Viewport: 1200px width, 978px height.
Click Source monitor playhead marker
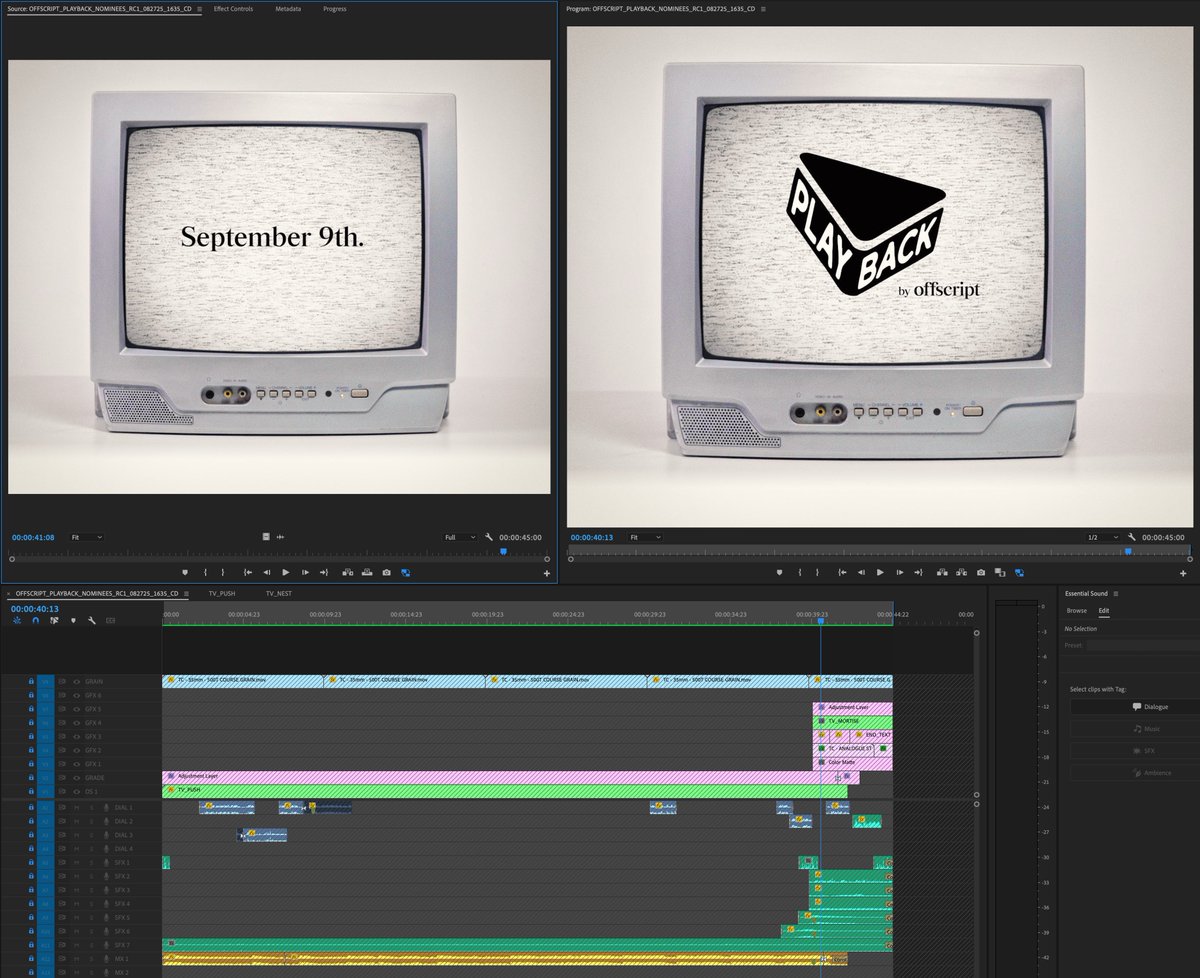pos(503,550)
